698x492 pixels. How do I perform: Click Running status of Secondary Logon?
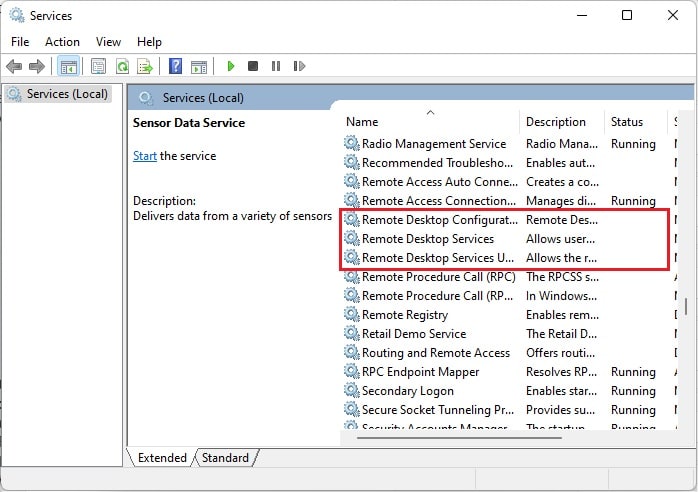tap(633, 390)
